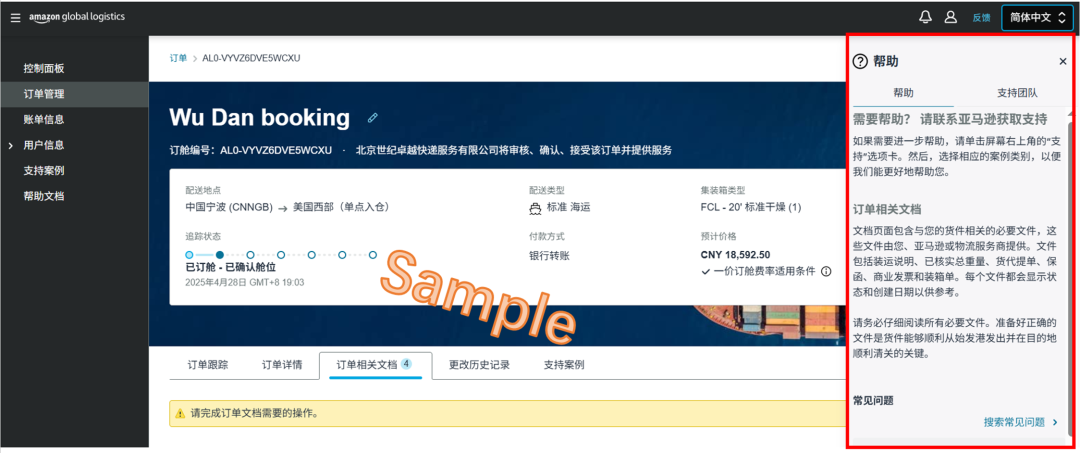
Task: Click price CNY 18,592.50
Action: (x=735, y=255)
